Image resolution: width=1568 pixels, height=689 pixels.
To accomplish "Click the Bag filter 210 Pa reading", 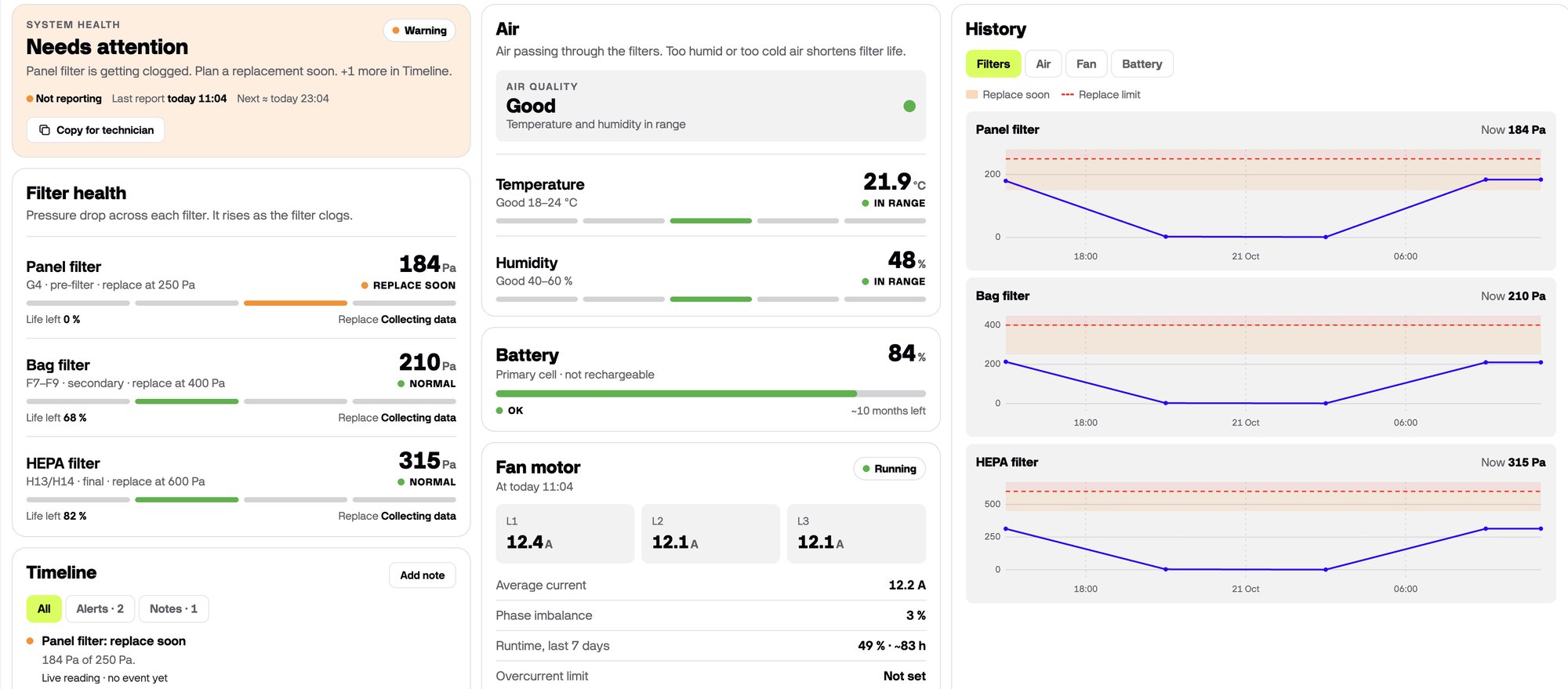I will 427,362.
